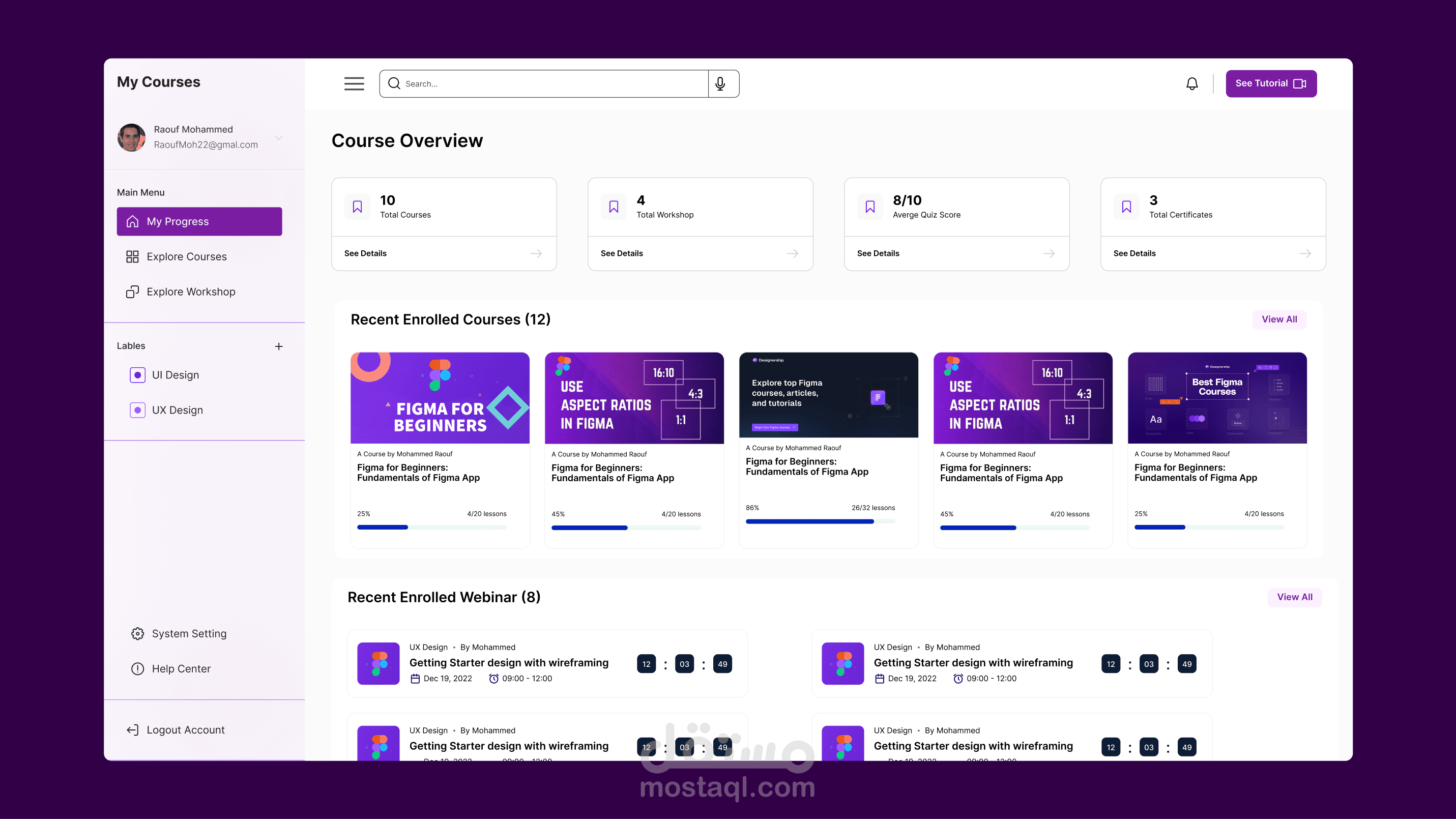This screenshot has height=819, width=1456.
Task: Click the Total Workshop bookmark icon
Action: pos(614,207)
